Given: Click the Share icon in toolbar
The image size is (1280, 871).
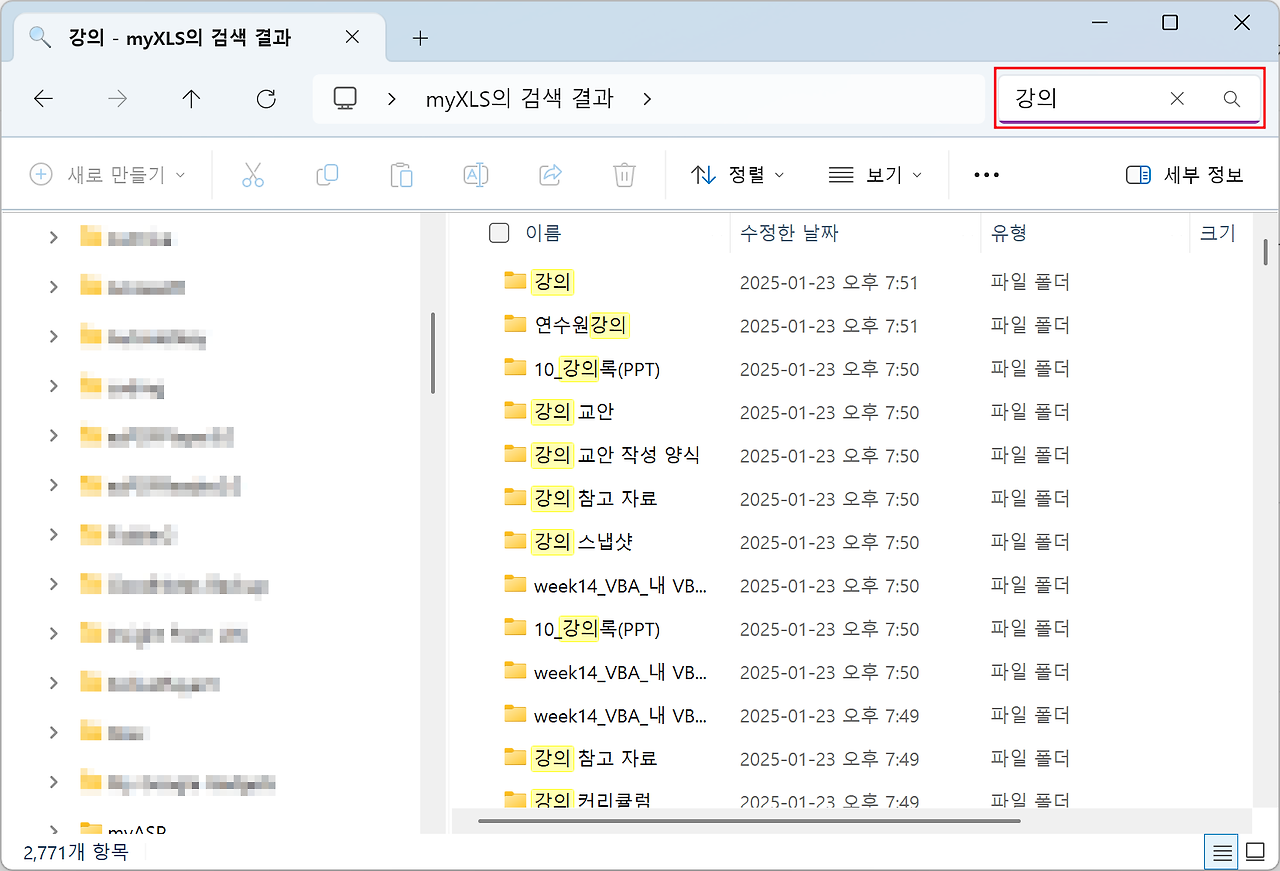Looking at the screenshot, I should 550,175.
